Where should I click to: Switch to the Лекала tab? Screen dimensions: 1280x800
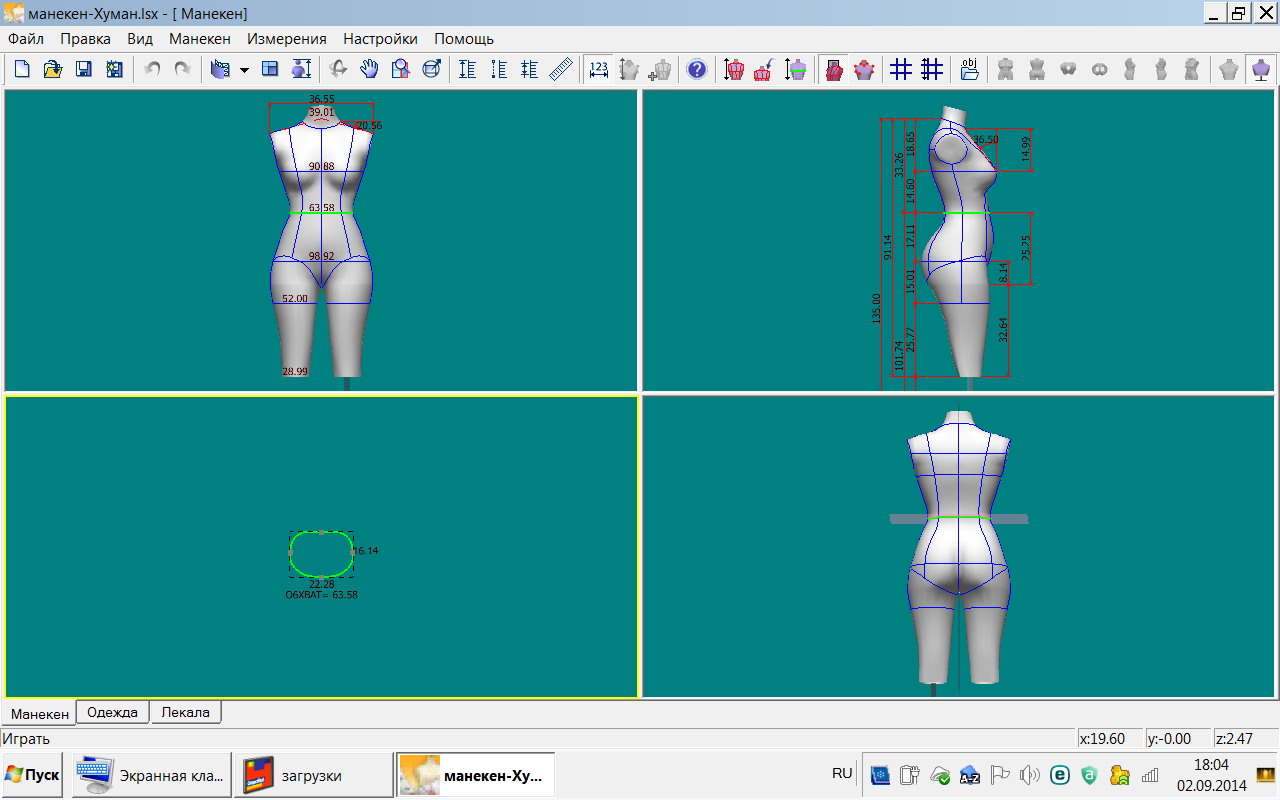click(x=185, y=712)
